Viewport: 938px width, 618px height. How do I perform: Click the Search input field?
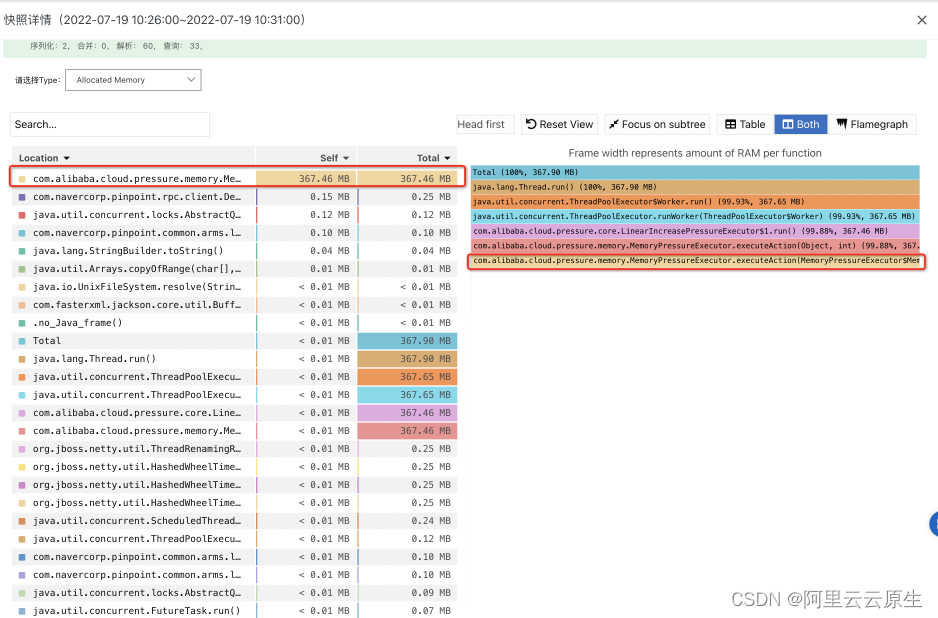(110, 124)
